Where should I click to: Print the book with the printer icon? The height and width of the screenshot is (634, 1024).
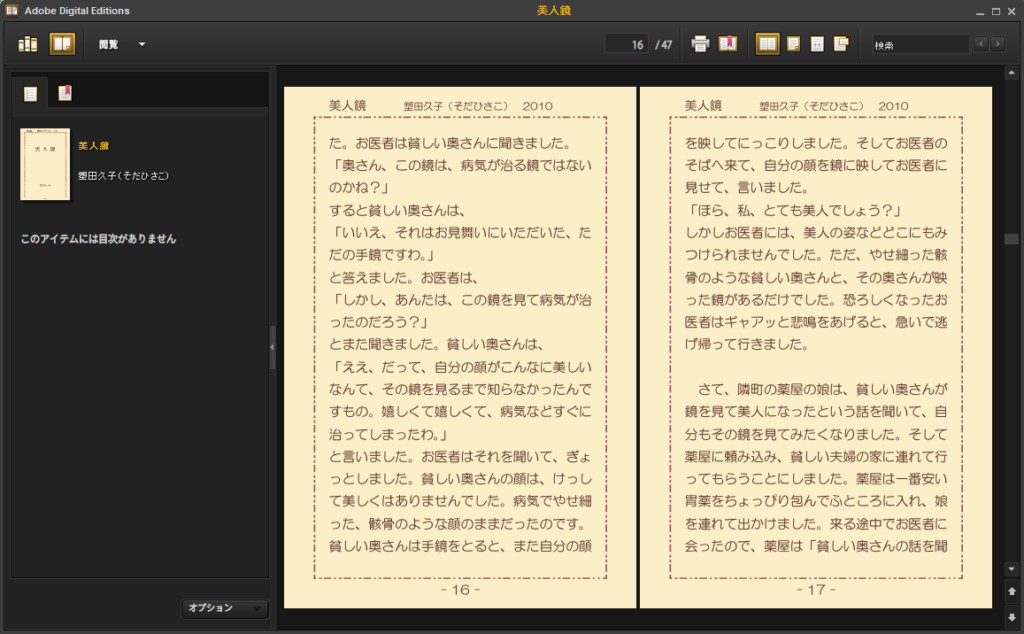(700, 44)
